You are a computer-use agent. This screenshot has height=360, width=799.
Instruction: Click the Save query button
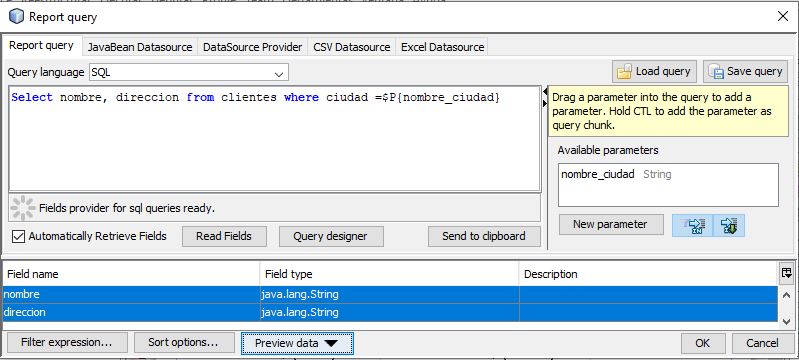(745, 71)
